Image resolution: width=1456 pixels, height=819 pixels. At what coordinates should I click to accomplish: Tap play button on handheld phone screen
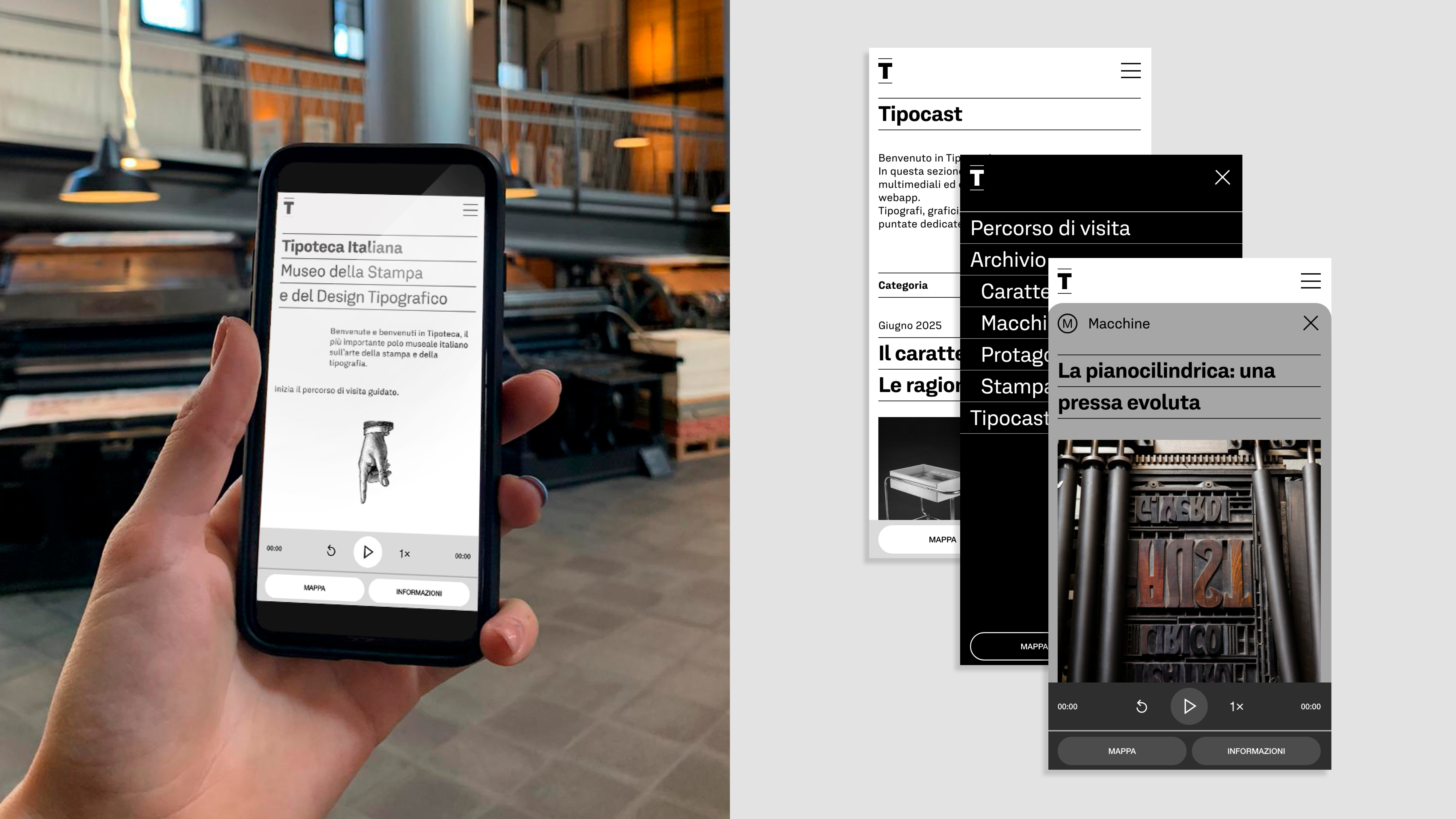367,552
